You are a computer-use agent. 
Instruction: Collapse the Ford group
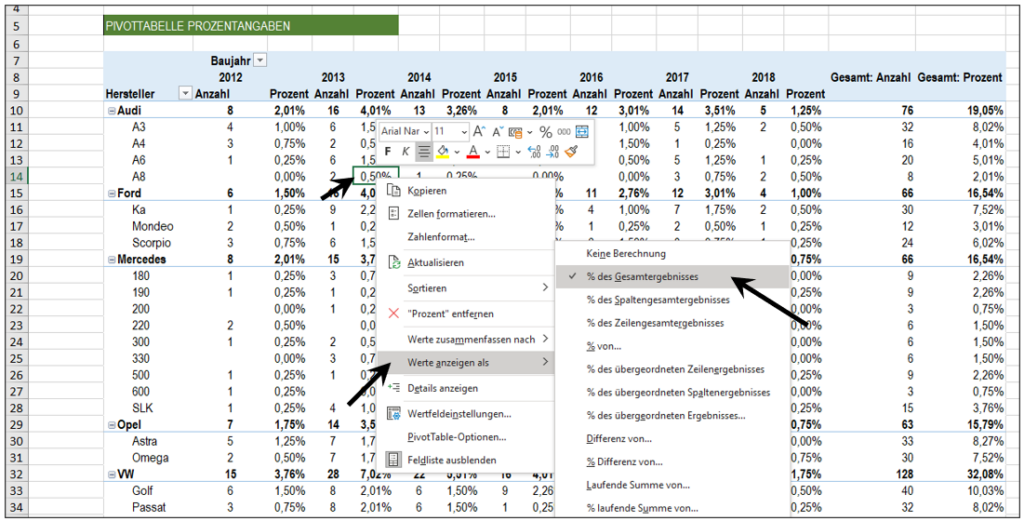[112, 193]
